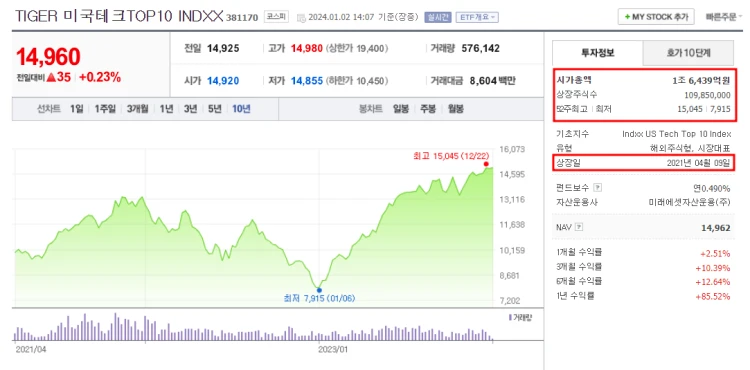The image size is (750, 370).
Task: Select the 3년 line chart period
Action: point(190,109)
